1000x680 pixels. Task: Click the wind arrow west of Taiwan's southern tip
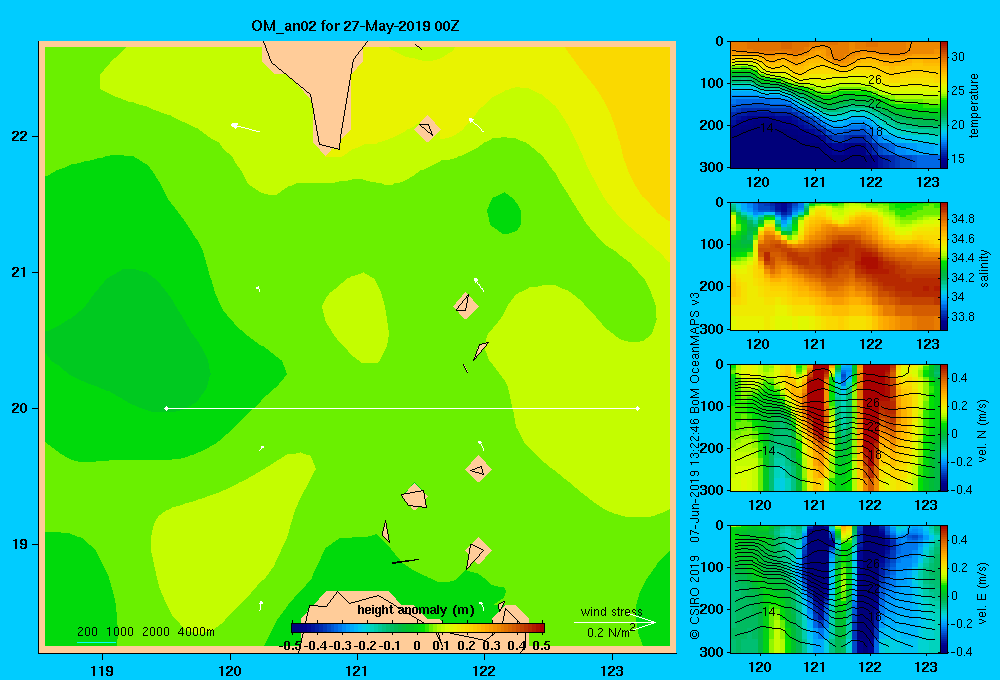(245, 128)
